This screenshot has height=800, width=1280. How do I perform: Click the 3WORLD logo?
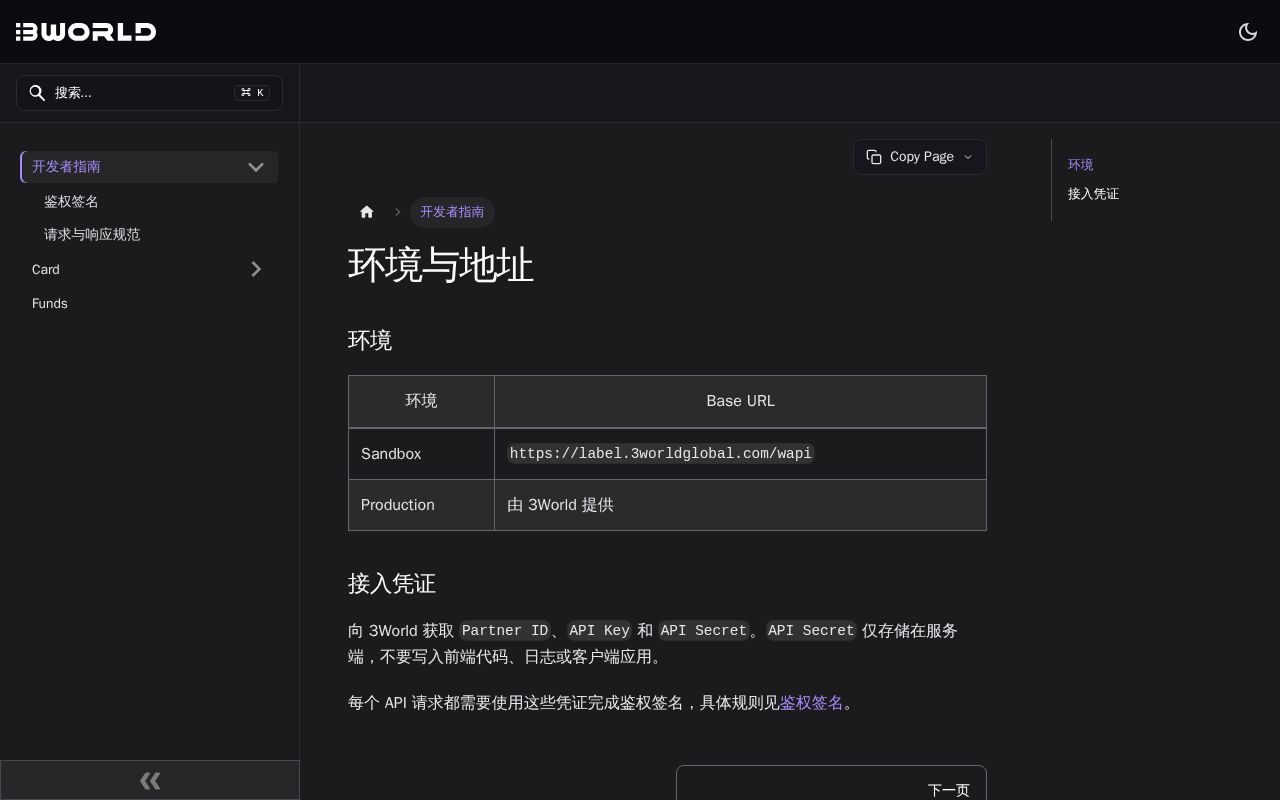pos(86,32)
